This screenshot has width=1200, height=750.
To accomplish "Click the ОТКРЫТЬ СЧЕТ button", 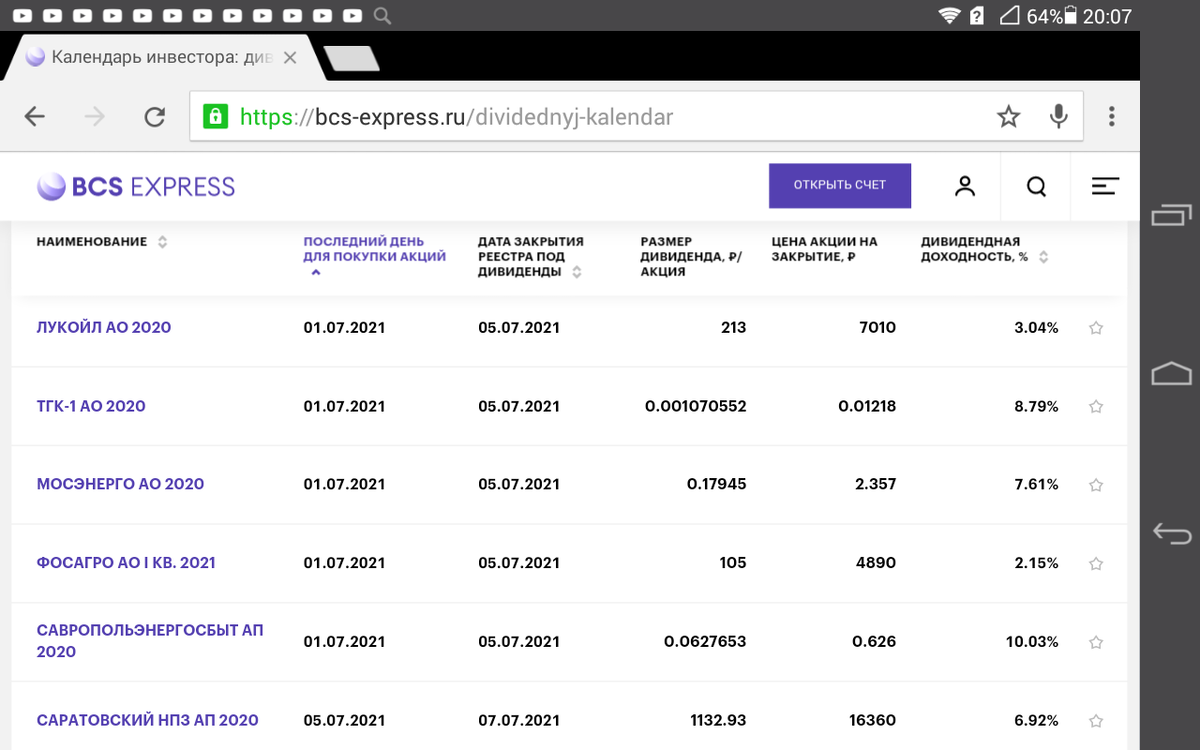I will coord(840,186).
